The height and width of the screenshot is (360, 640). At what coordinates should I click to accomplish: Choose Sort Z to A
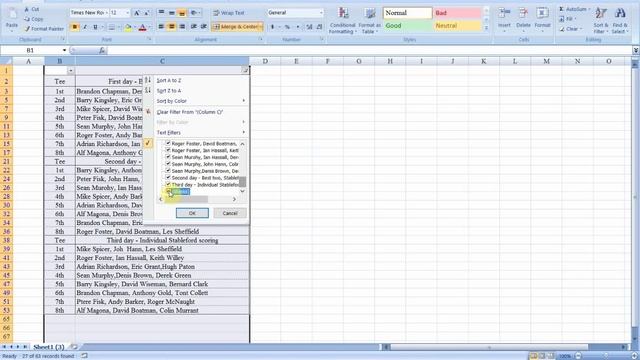point(169,91)
